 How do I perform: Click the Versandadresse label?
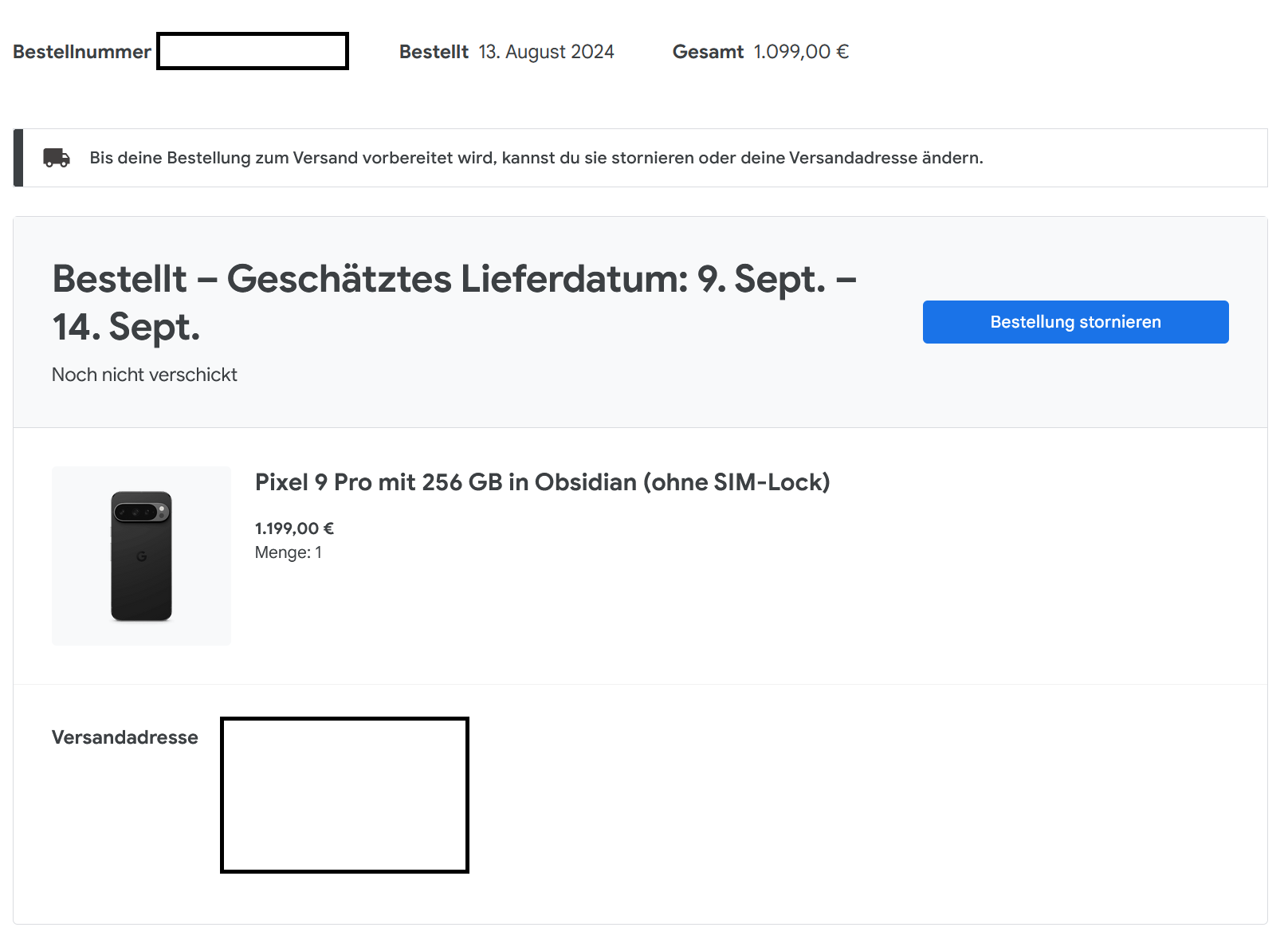pyautogui.click(x=125, y=737)
